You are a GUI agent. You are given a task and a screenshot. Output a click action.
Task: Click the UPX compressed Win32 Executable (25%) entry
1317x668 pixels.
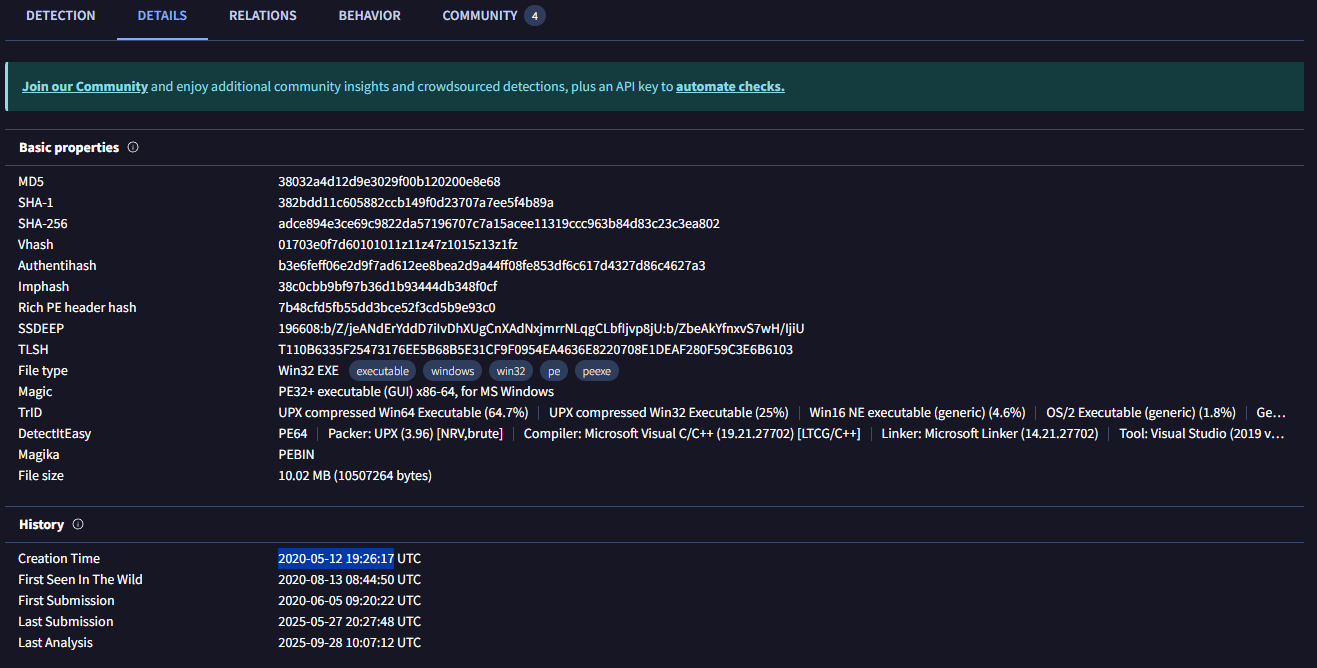point(669,412)
